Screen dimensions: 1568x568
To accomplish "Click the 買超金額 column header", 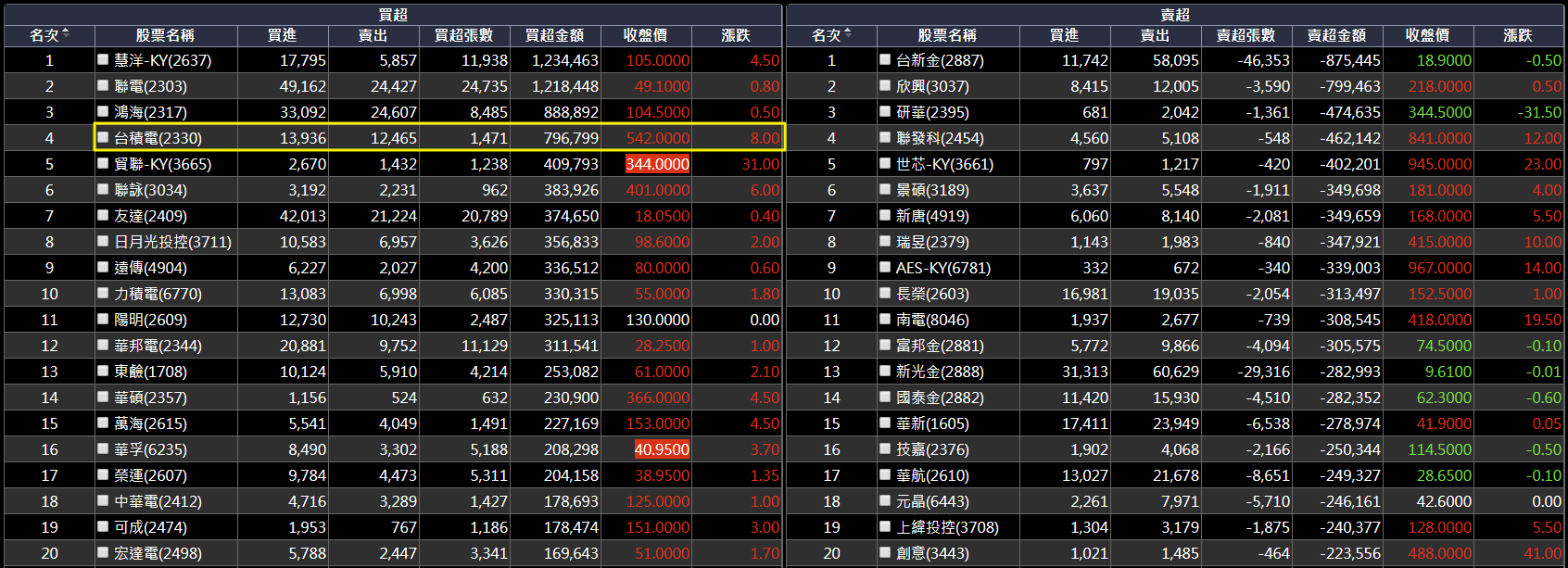I will pyautogui.click(x=554, y=35).
